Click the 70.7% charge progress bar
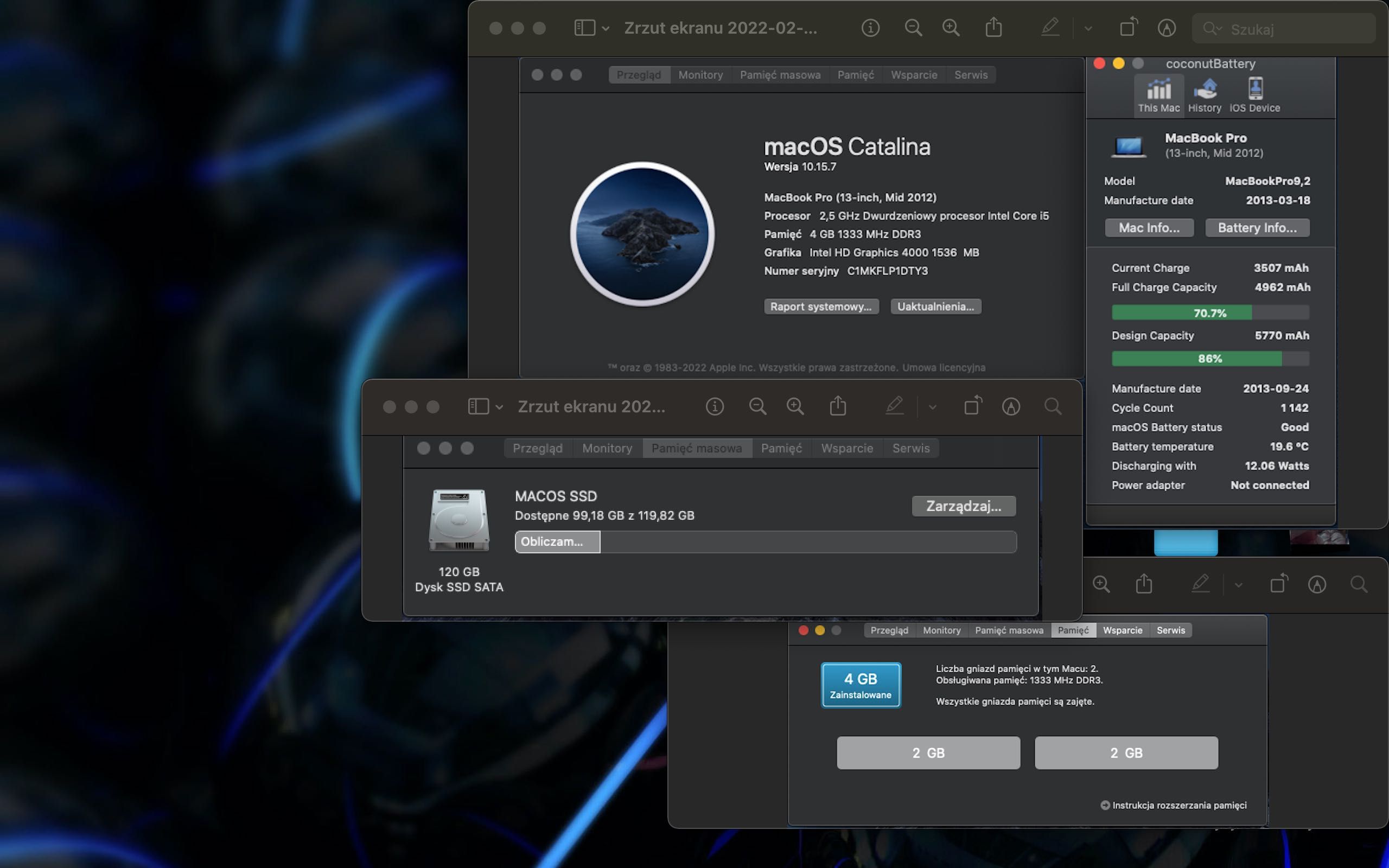Screen dimensions: 1389x868 [x=1210, y=313]
